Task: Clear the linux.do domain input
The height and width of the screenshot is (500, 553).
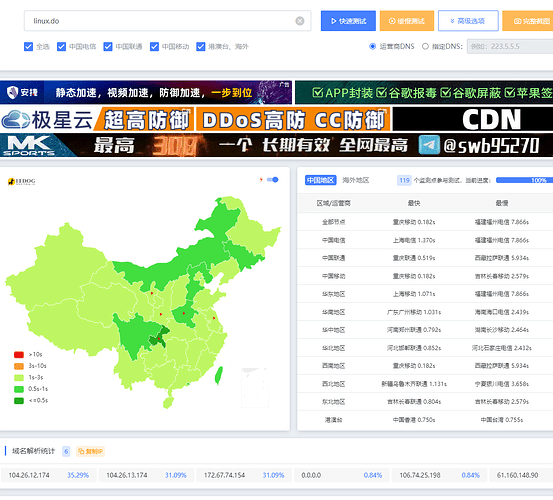Action: click(299, 21)
